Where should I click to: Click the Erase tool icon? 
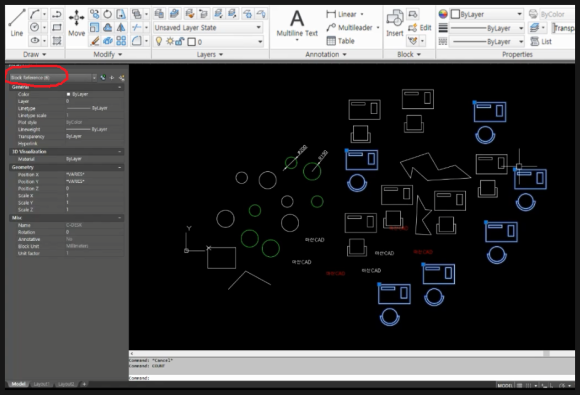[x=94, y=41]
